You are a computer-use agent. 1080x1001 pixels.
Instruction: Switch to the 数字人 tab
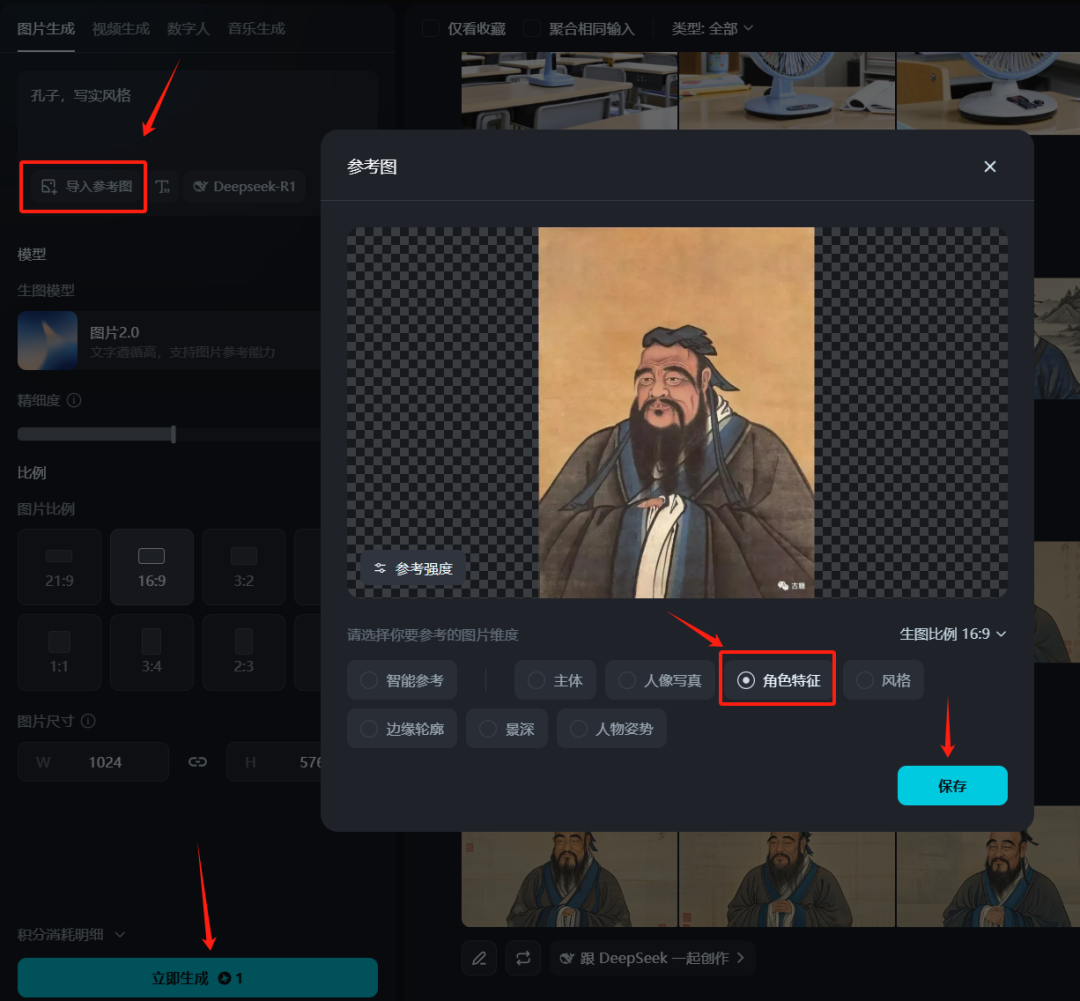tap(188, 28)
